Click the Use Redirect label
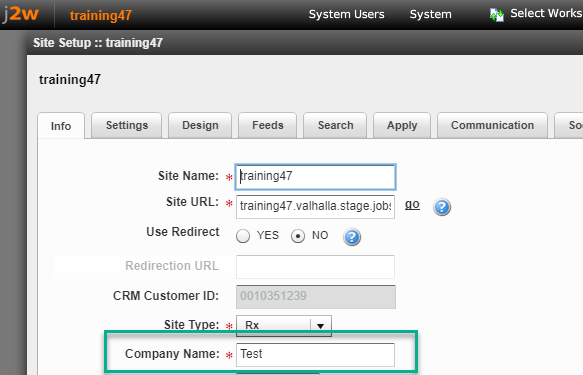Screen dimensions: 583x375 pos(183,232)
